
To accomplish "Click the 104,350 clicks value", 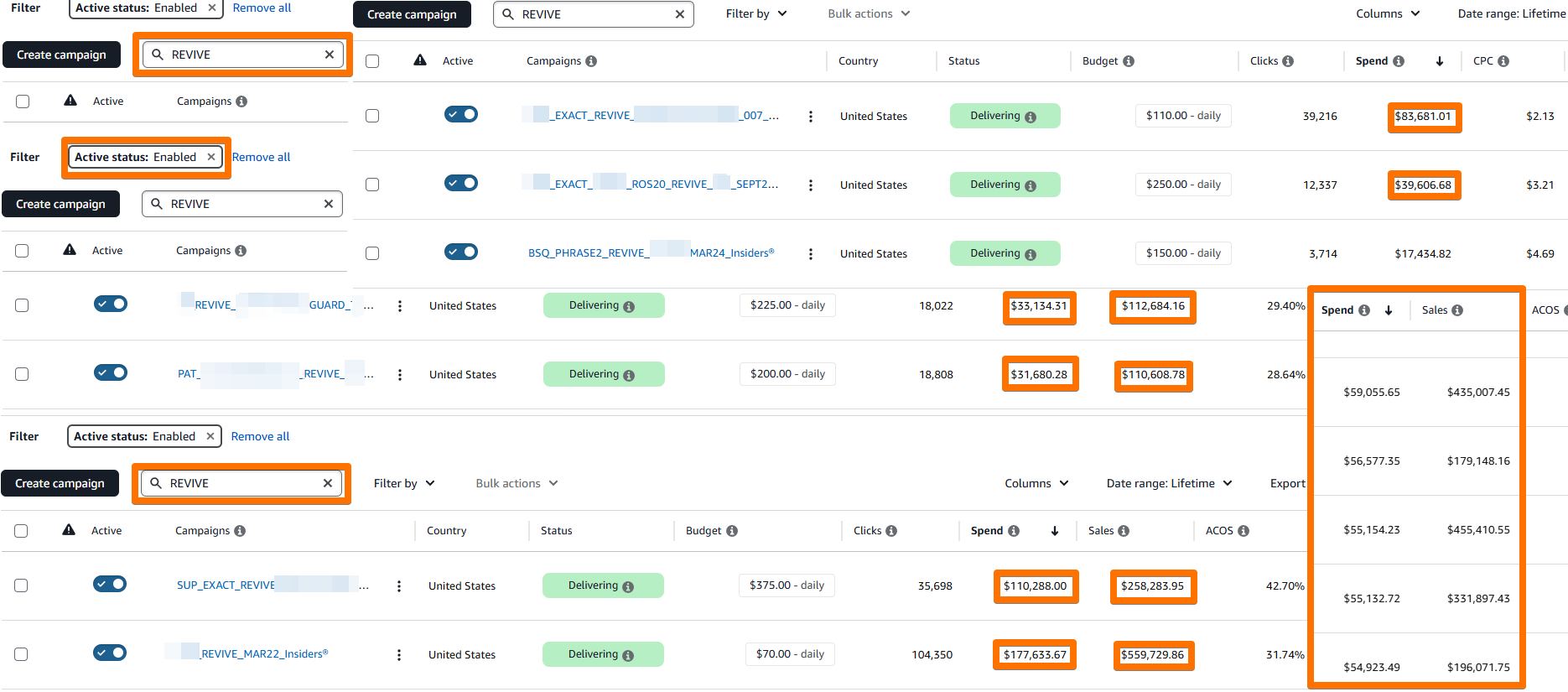I will (932, 655).
